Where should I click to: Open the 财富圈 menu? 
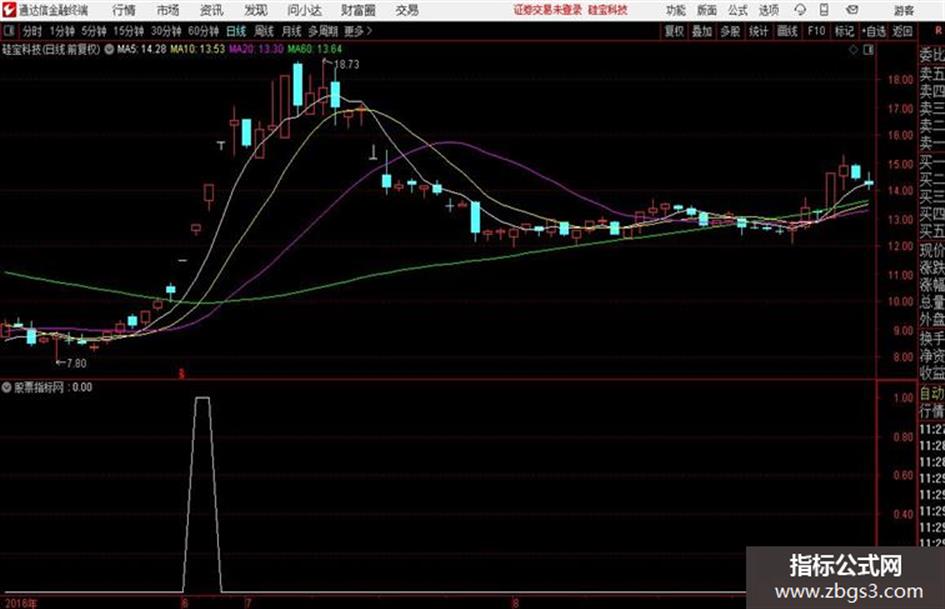coord(358,10)
